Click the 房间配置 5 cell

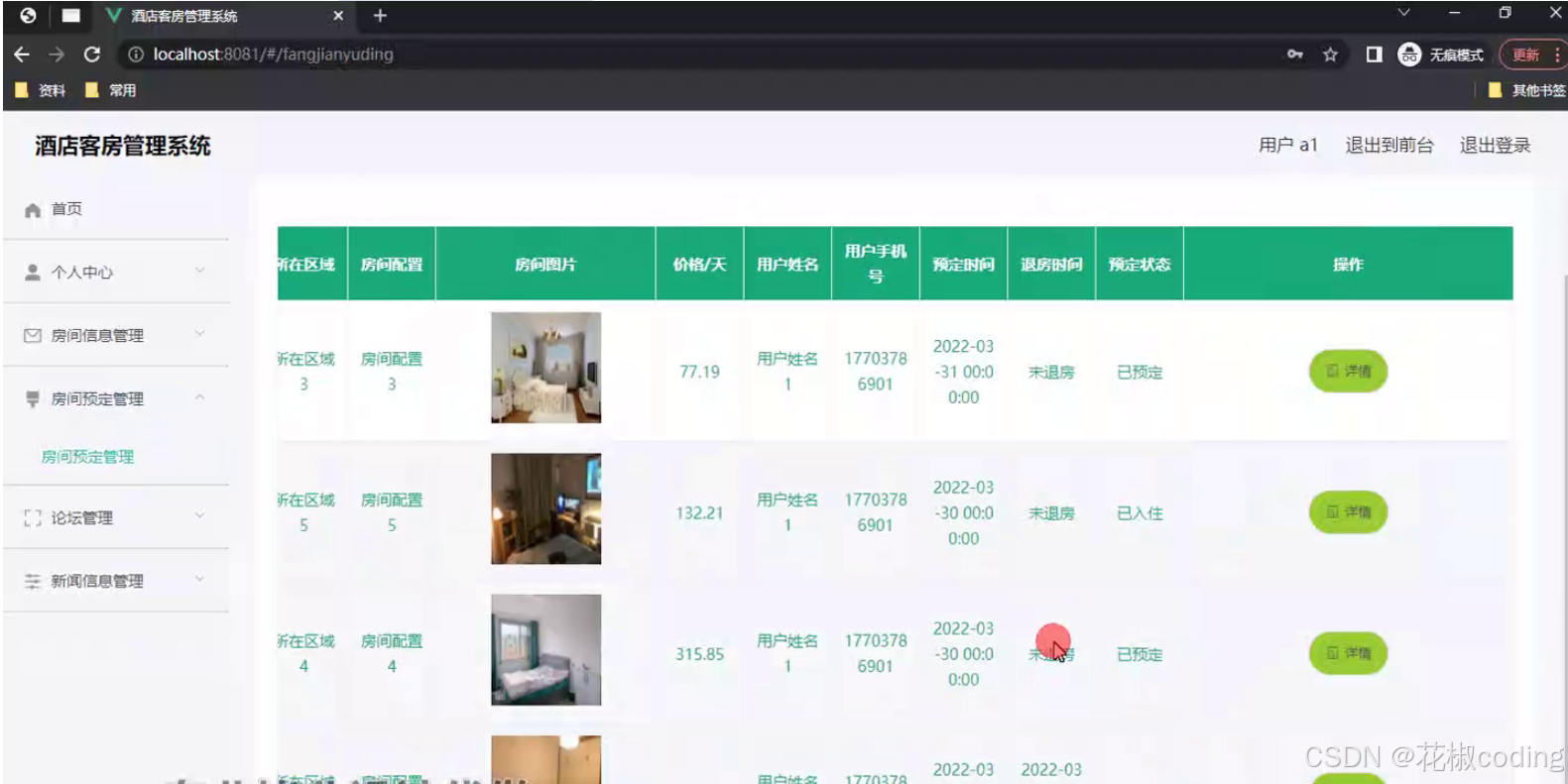tap(392, 512)
